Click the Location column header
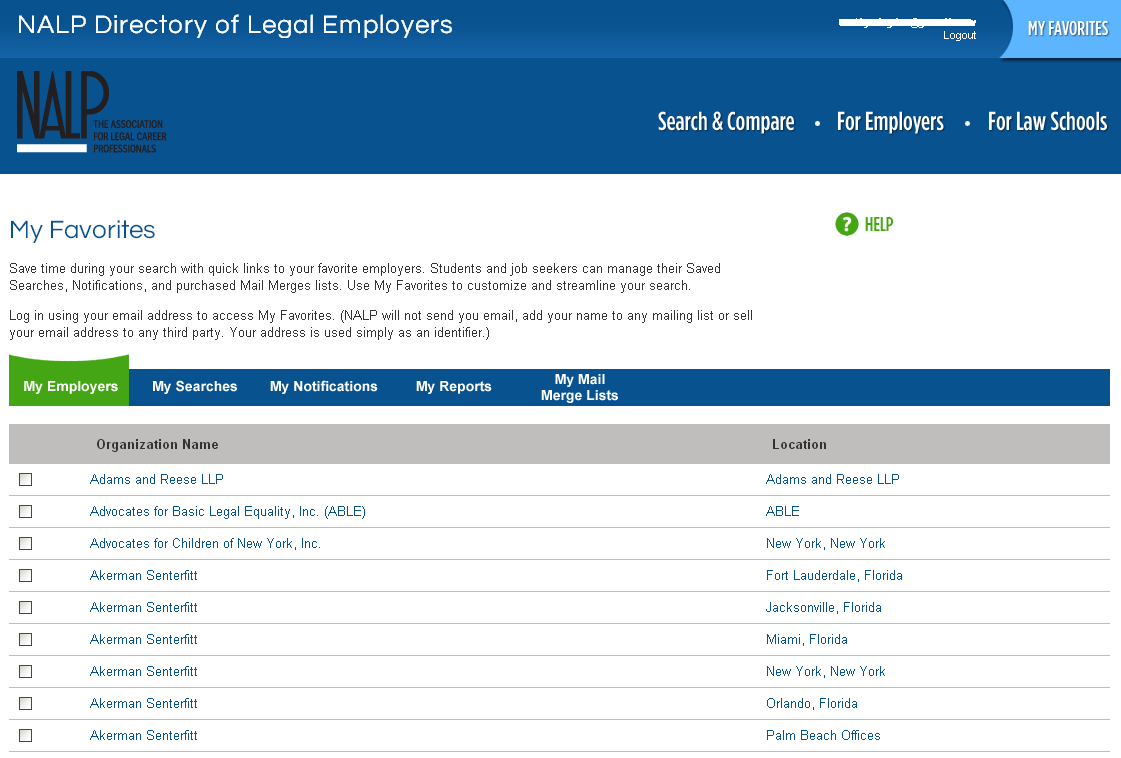This screenshot has width=1121, height=758. pyautogui.click(x=799, y=444)
